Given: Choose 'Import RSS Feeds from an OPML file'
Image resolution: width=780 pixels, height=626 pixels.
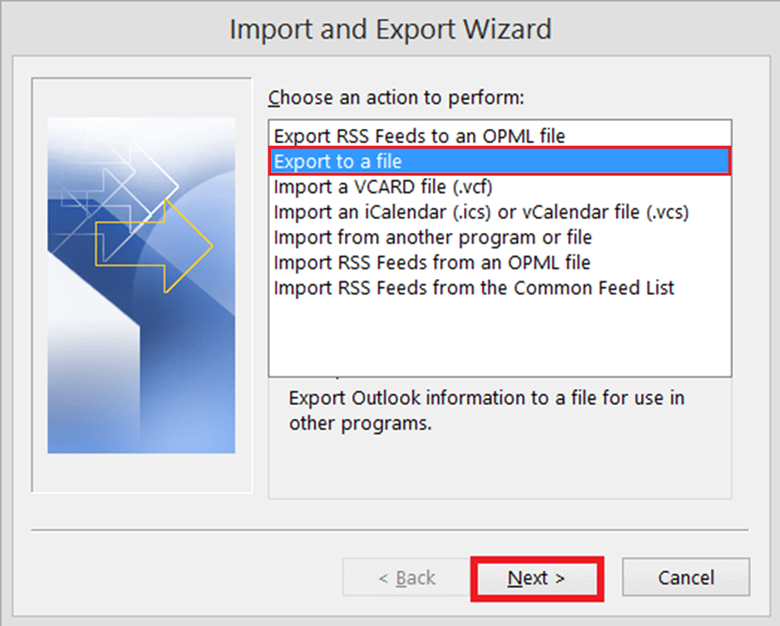Looking at the screenshot, I should tap(499, 263).
